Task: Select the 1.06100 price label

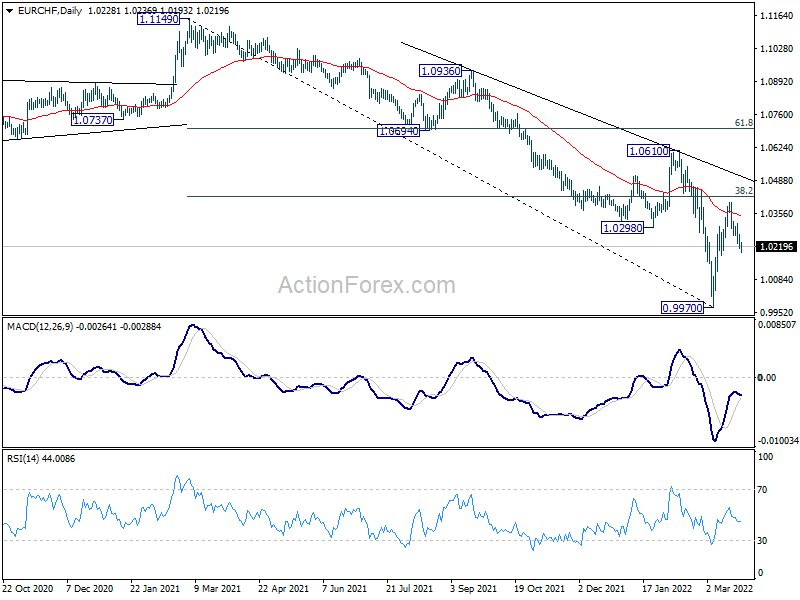Action: (648, 151)
